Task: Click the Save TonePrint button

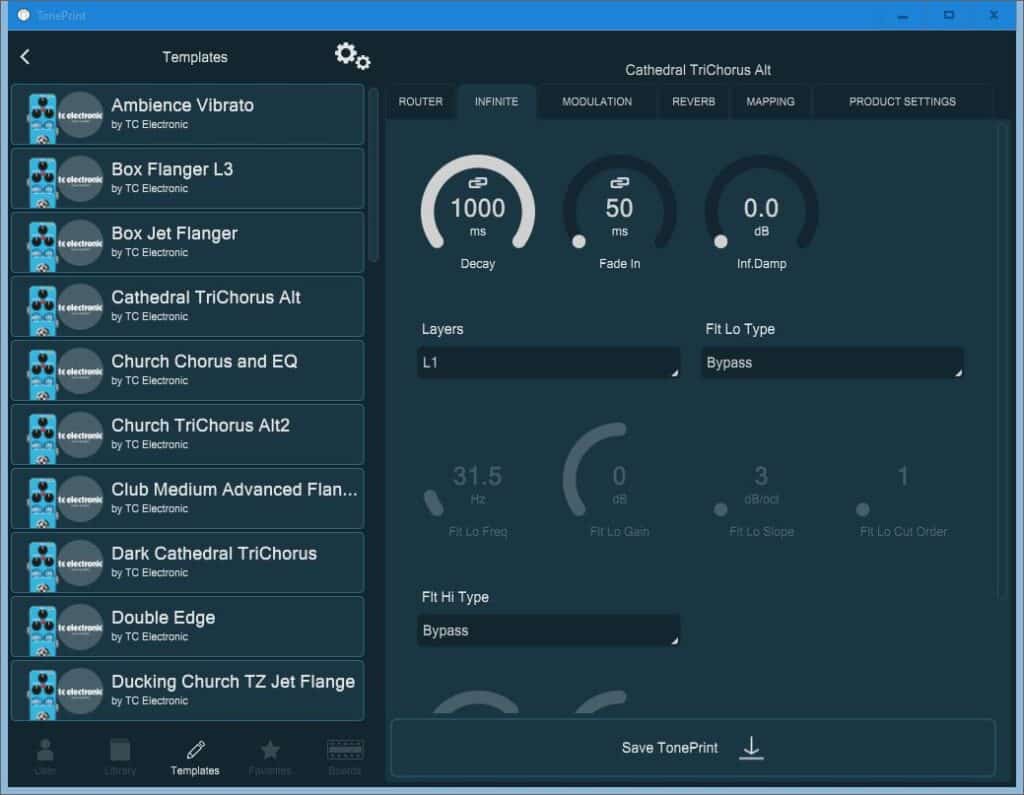Action: (692, 748)
